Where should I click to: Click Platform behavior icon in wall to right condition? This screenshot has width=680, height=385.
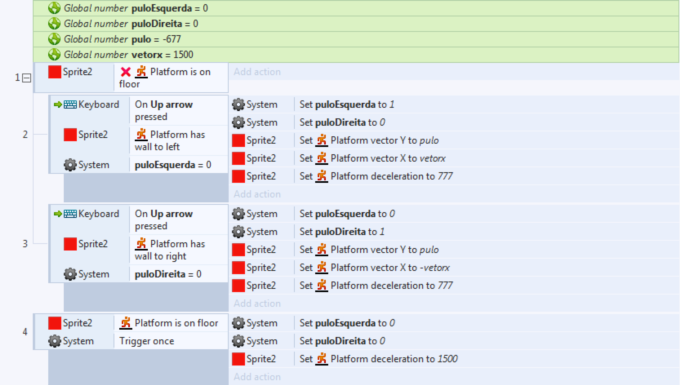click(141, 244)
